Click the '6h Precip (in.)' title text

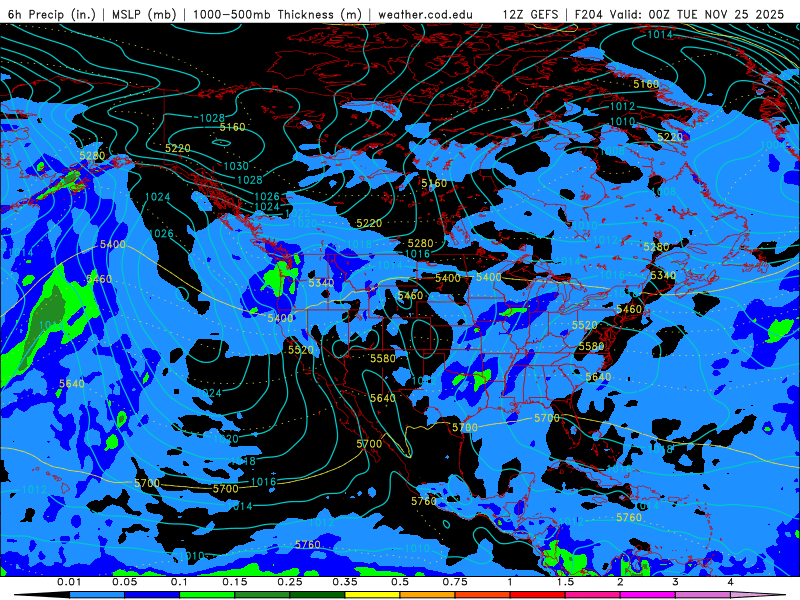pyautogui.click(x=52, y=14)
